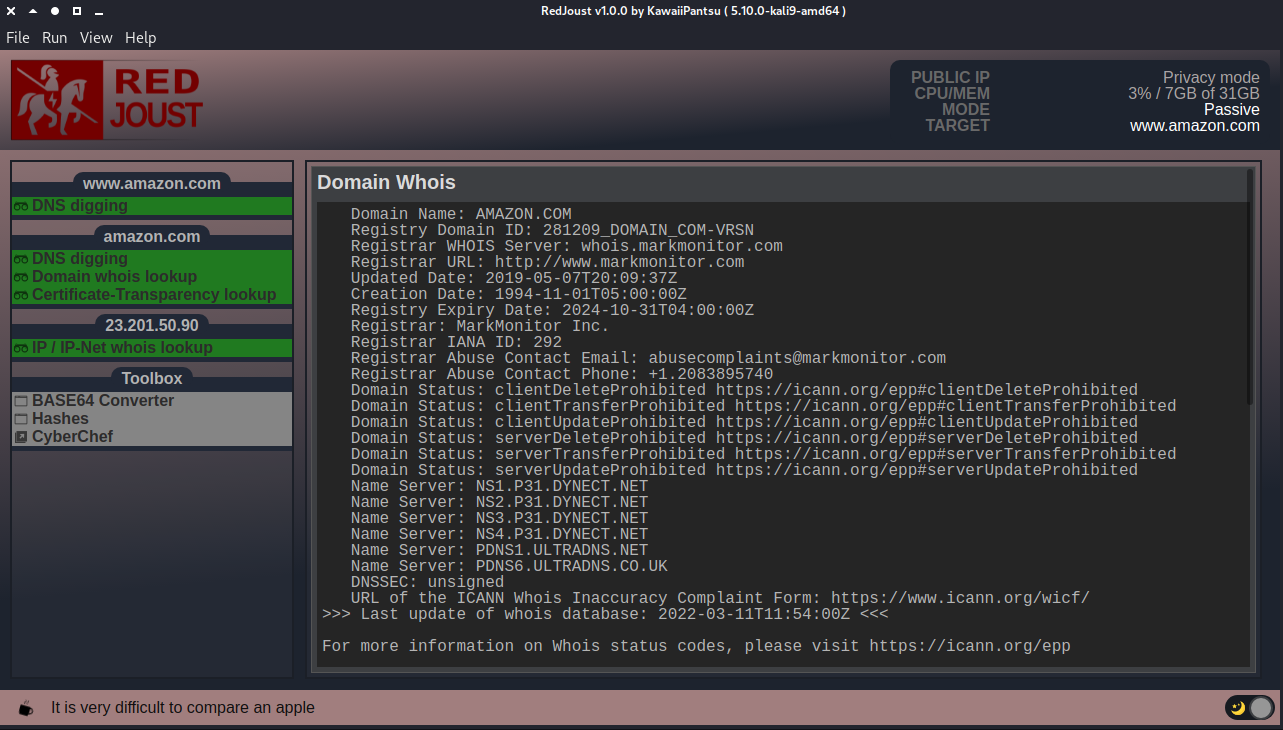This screenshot has width=1283, height=730.
Task: Select the www.amazon.com target header
Action: 152,184
